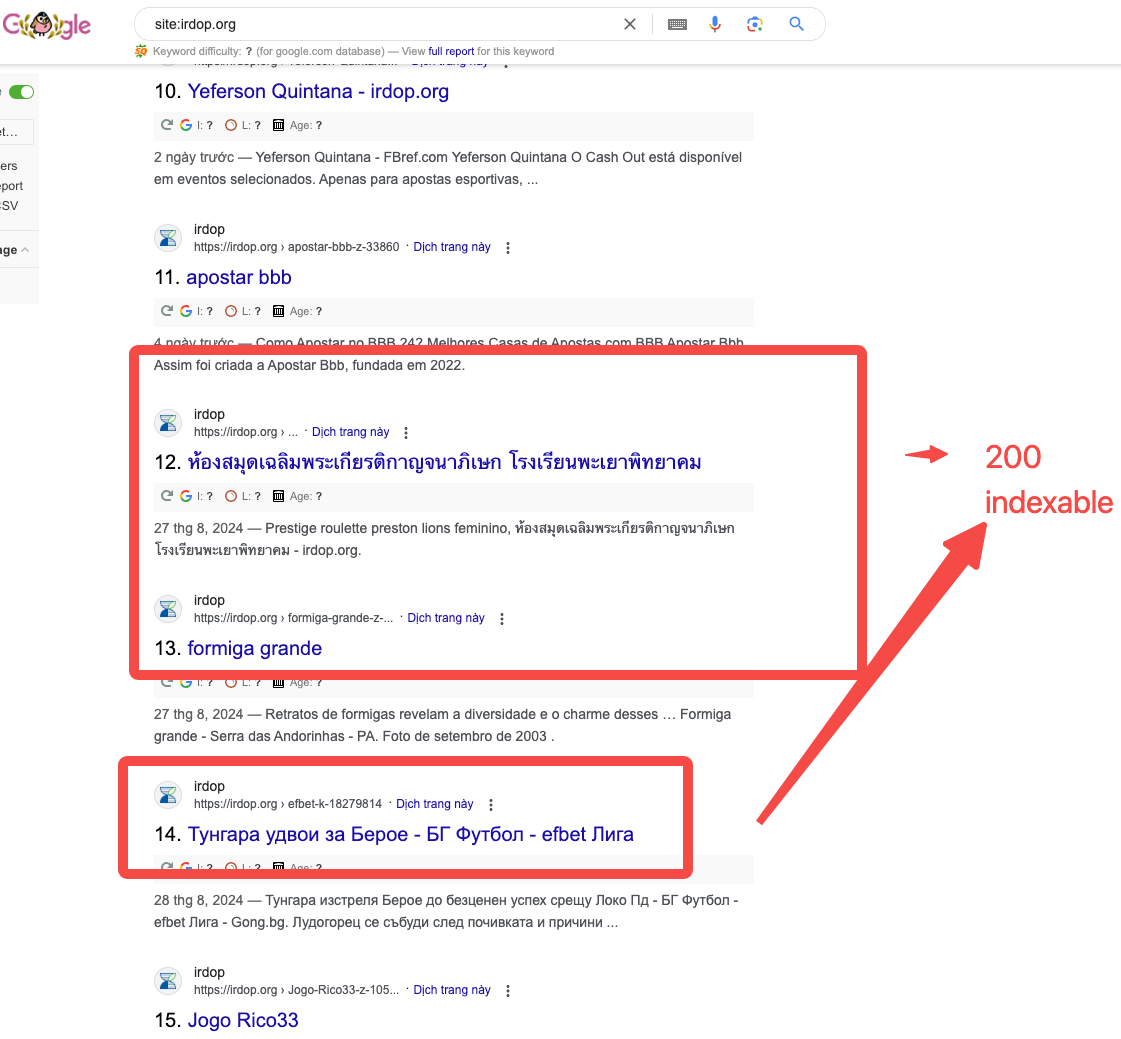
Task: Translate the formiga-grande page via Dịch trang này
Action: tap(446, 618)
